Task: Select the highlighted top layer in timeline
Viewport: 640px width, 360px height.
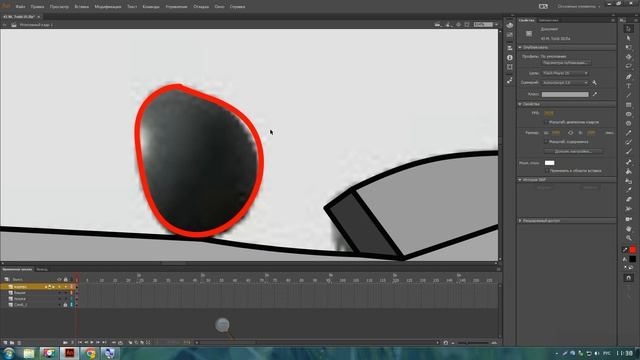Action: [x=38, y=287]
